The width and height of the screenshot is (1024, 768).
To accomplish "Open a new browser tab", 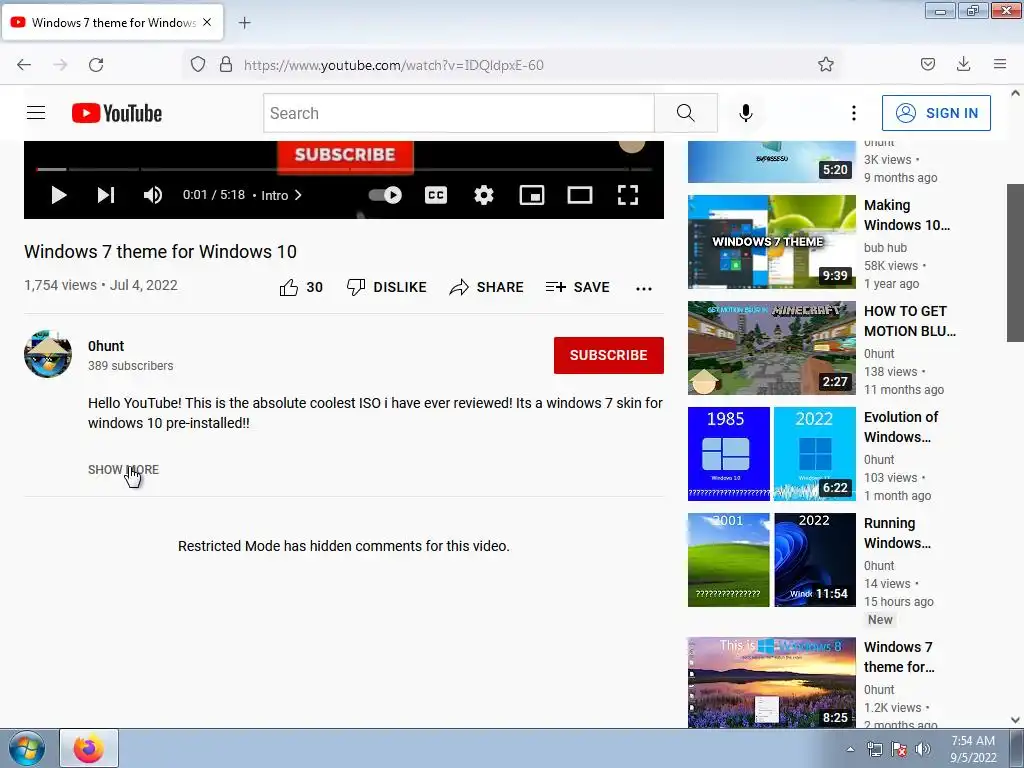I will click(244, 23).
